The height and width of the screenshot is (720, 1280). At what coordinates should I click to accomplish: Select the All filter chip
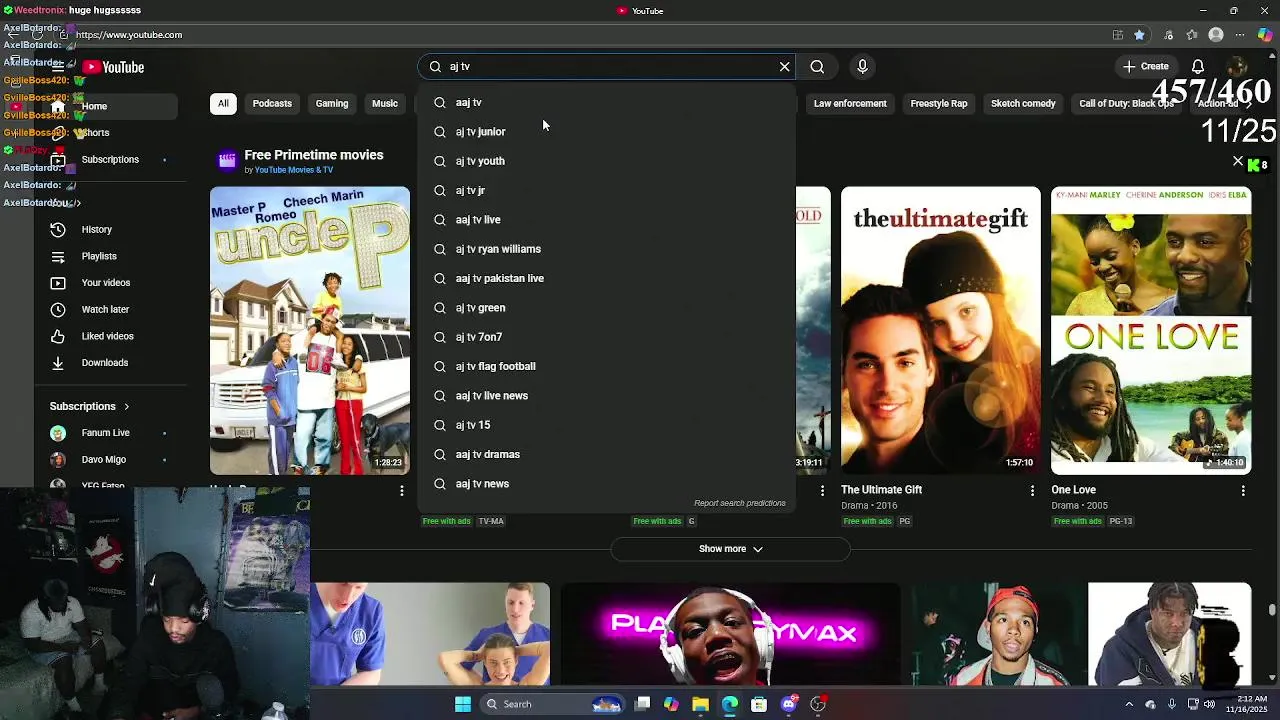[x=223, y=104]
